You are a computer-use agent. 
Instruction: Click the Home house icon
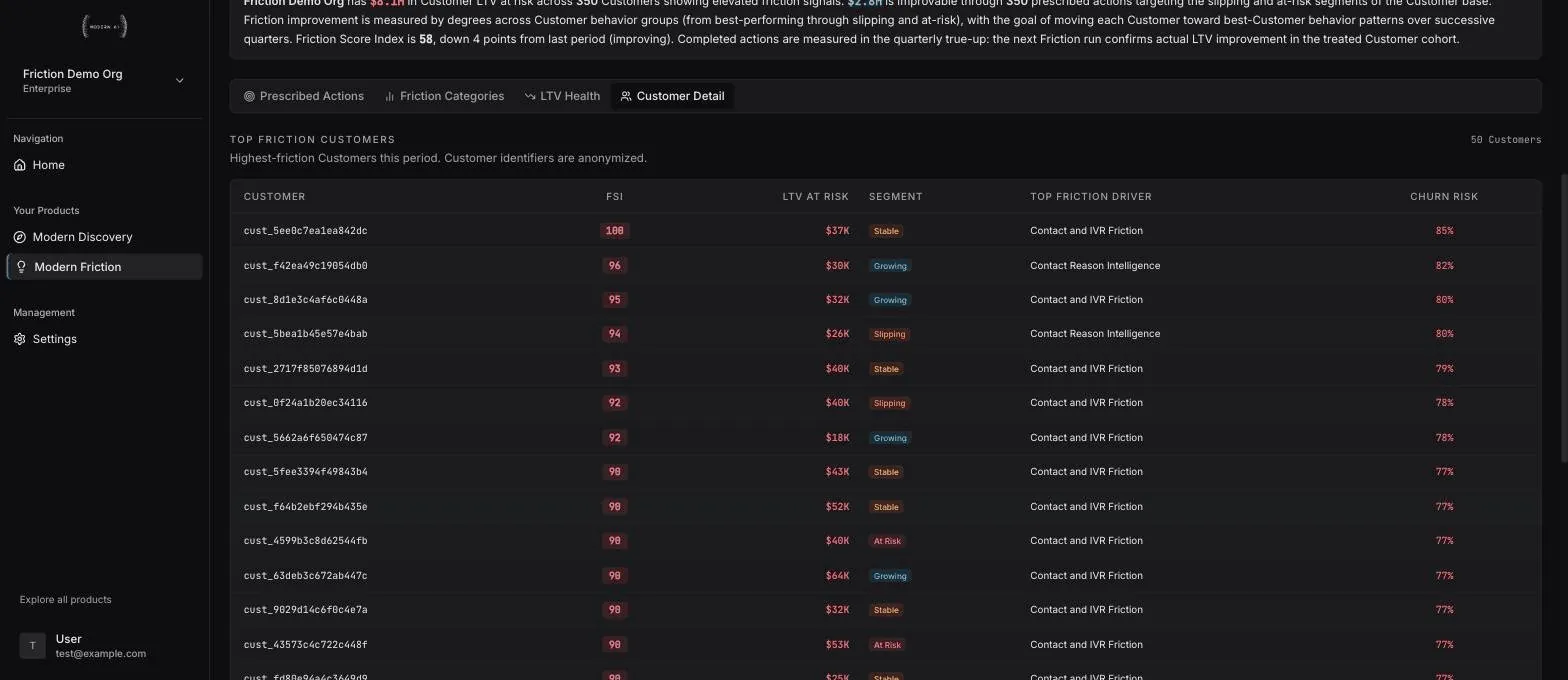20,165
